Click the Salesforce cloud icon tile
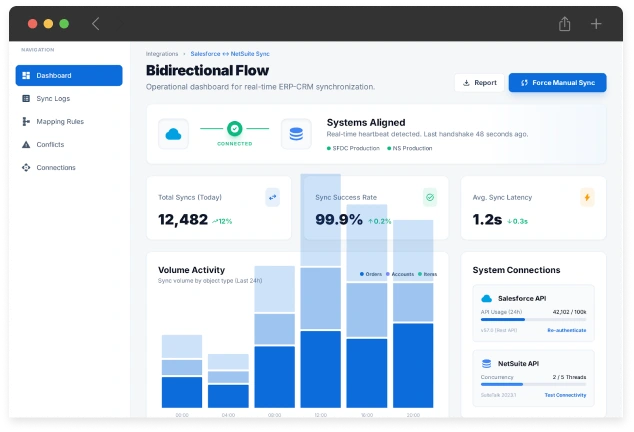The height and width of the screenshot is (432, 634). point(173,134)
